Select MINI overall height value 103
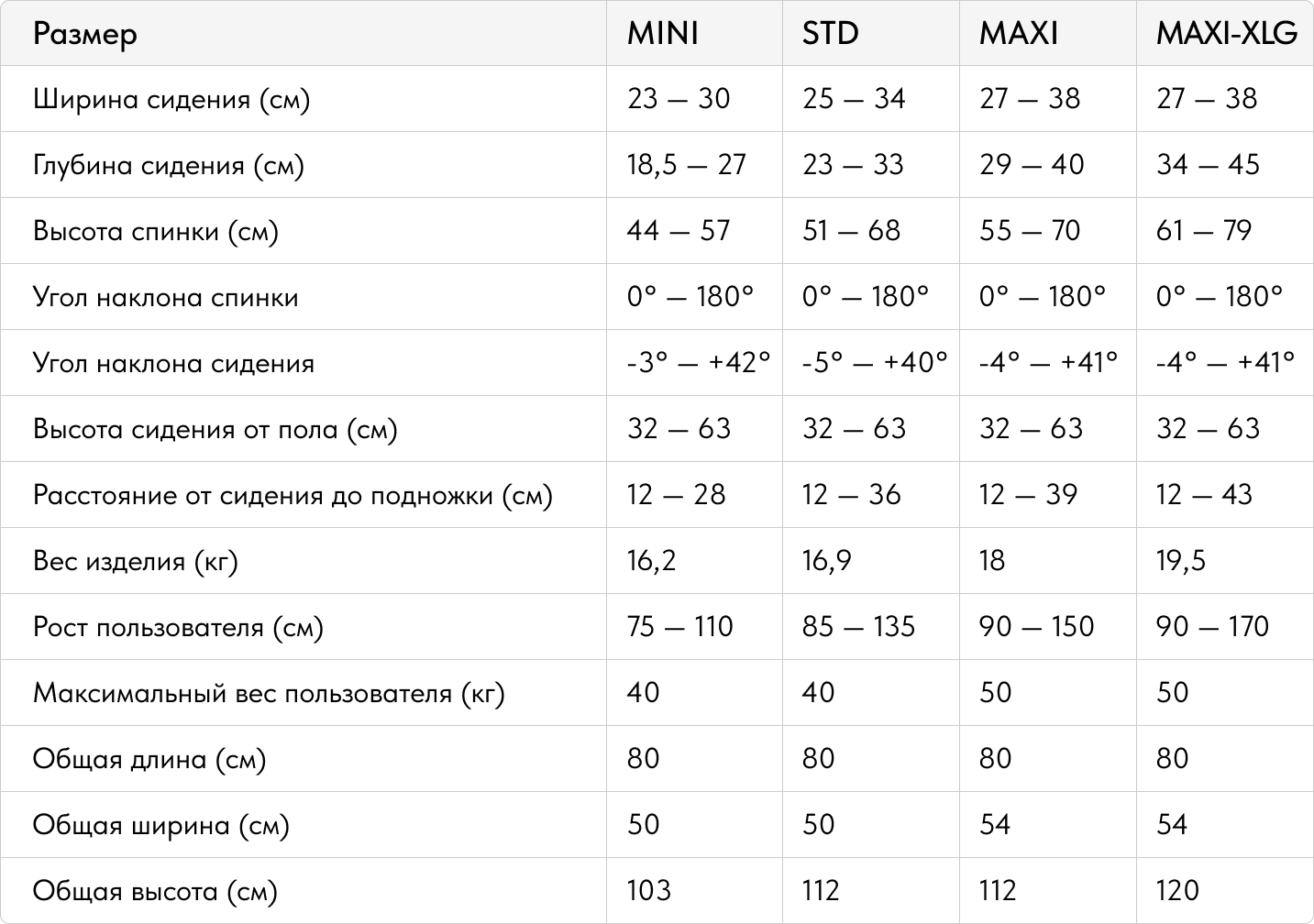 click(x=649, y=891)
